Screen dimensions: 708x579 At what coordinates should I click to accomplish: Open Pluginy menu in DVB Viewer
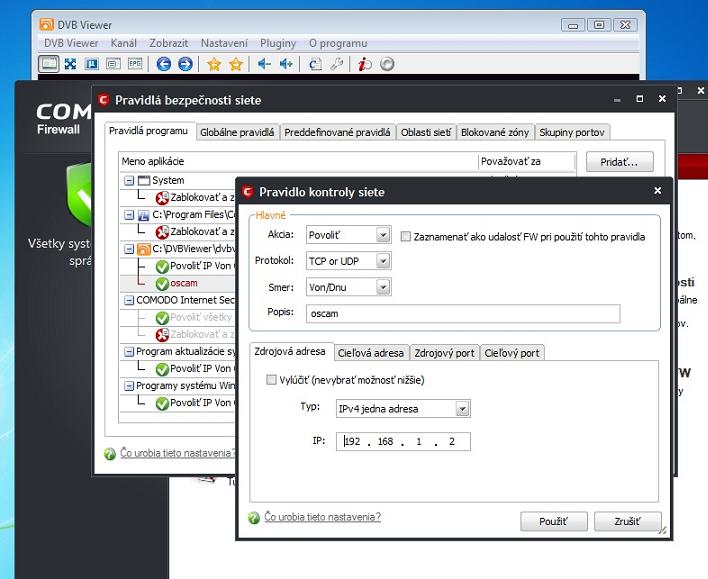[278, 43]
